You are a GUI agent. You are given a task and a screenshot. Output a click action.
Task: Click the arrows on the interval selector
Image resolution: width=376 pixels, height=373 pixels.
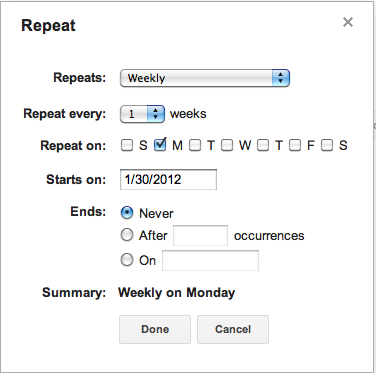tap(156, 114)
